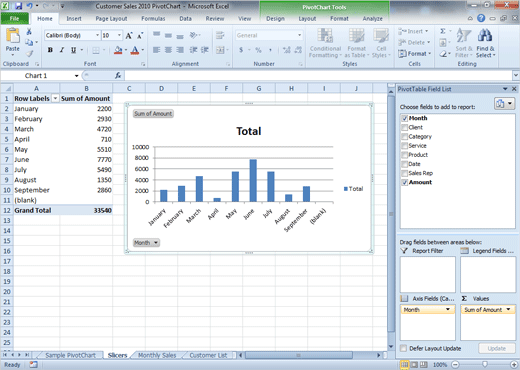Open Format as Table
Image resolution: width=520 pixels, height=370 pixels.
coord(357,43)
